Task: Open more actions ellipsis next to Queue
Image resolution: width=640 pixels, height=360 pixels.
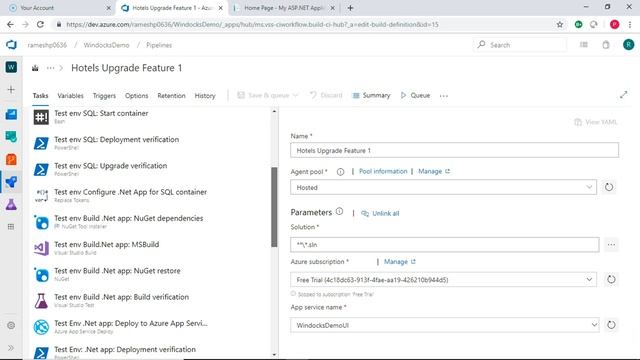Action: (x=444, y=96)
